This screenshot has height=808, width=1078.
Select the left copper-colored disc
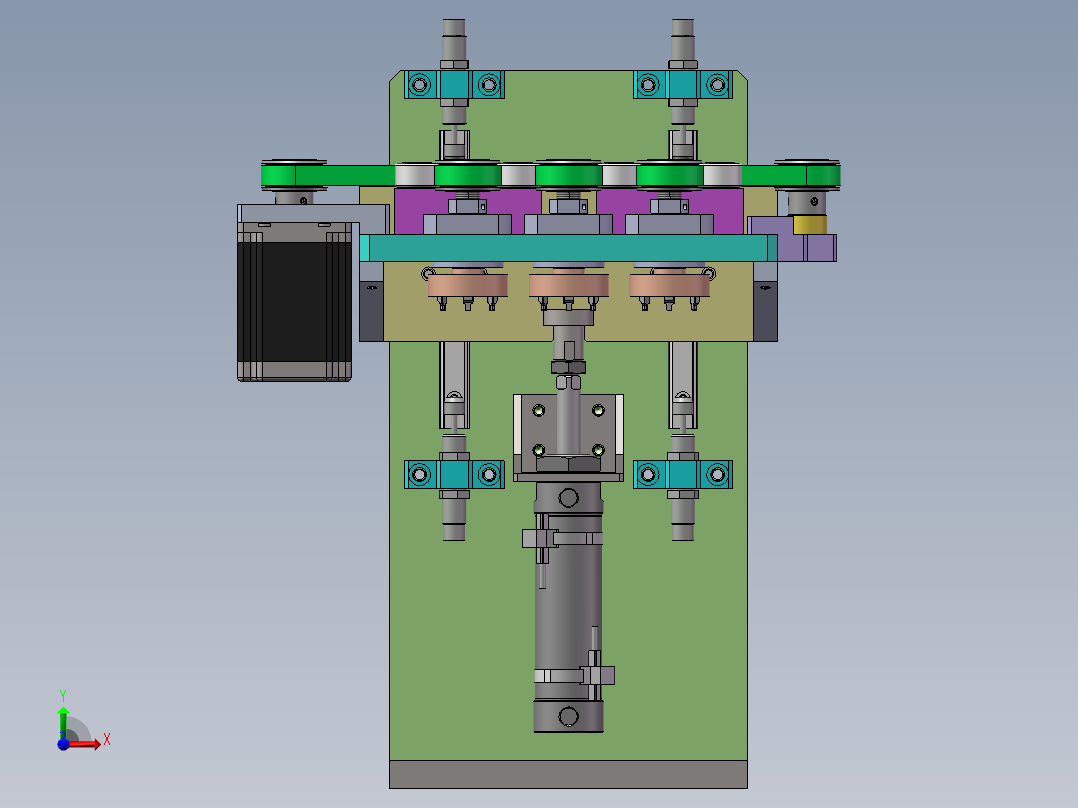[468, 285]
